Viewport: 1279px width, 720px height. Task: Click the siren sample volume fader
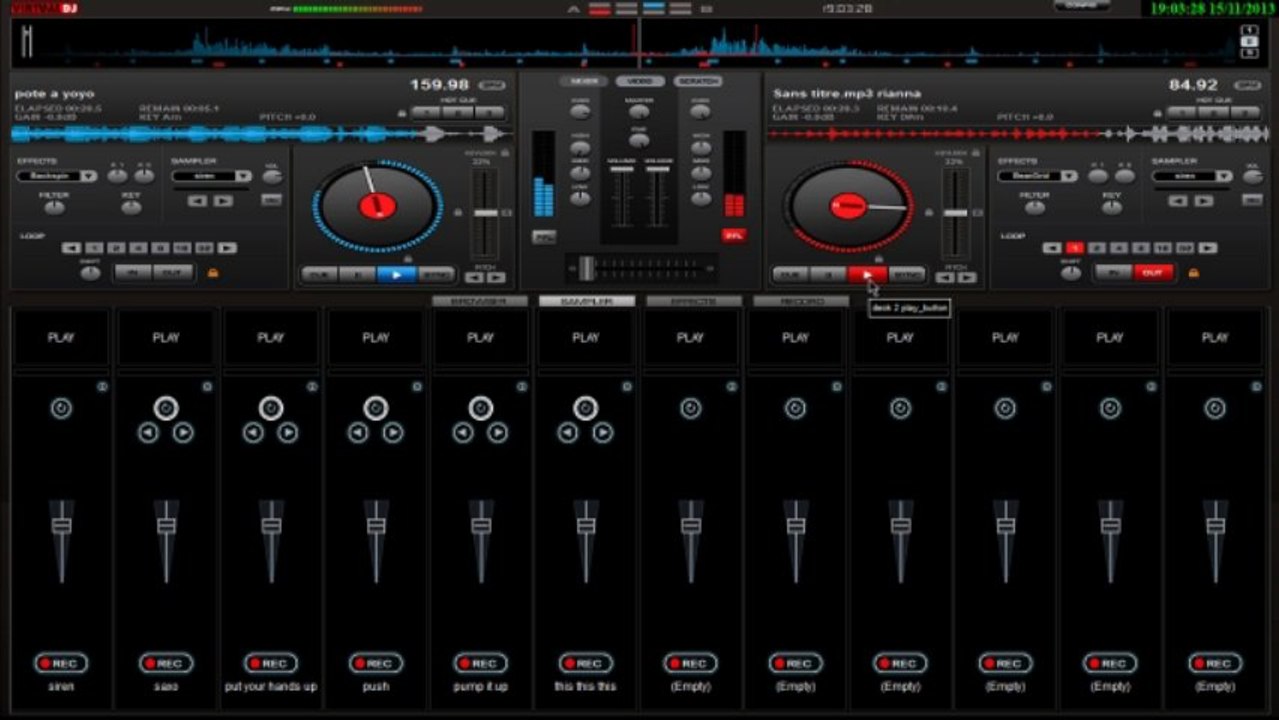61,525
